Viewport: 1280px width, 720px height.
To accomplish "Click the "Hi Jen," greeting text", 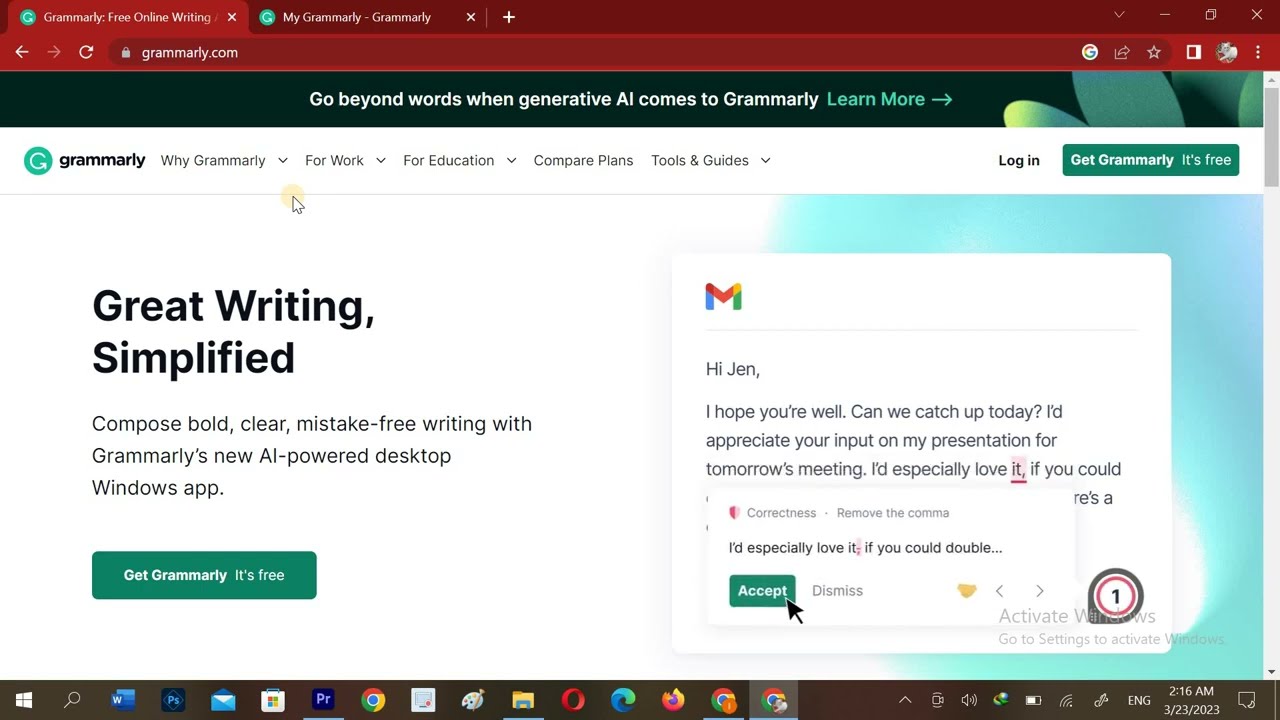I will point(733,369).
